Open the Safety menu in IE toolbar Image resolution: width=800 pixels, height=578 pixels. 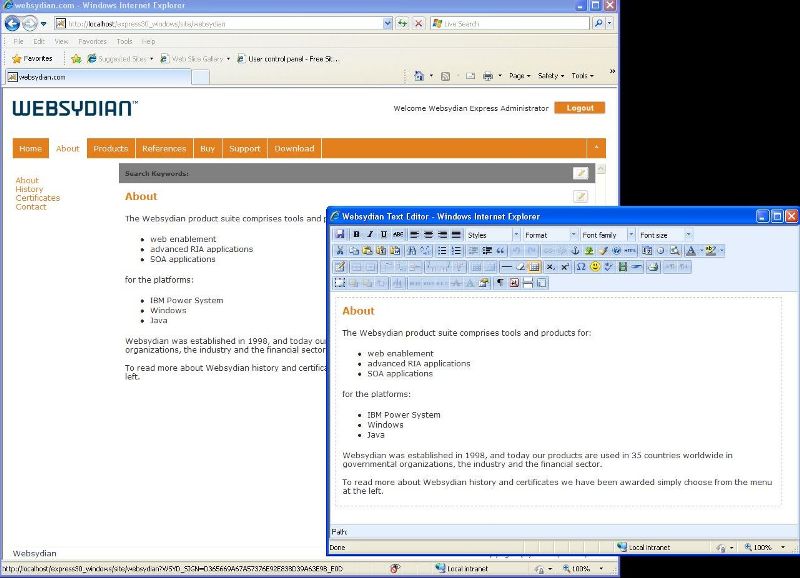point(551,76)
